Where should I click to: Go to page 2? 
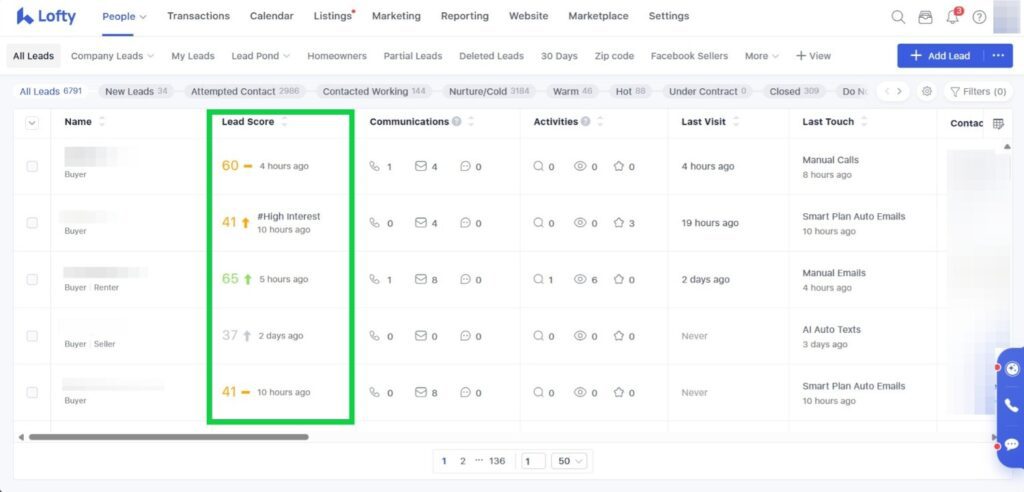tap(462, 461)
